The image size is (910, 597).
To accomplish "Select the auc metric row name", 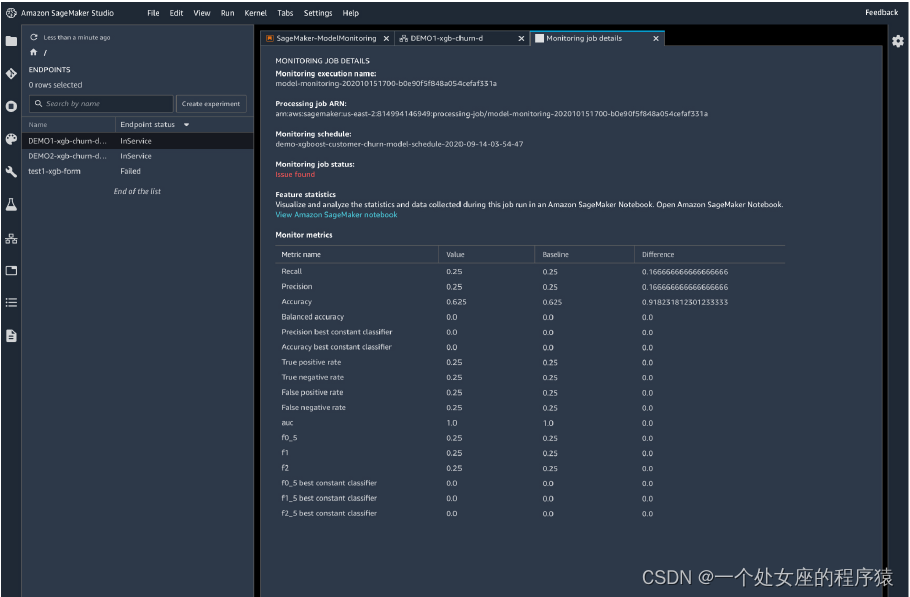I will [287, 422].
